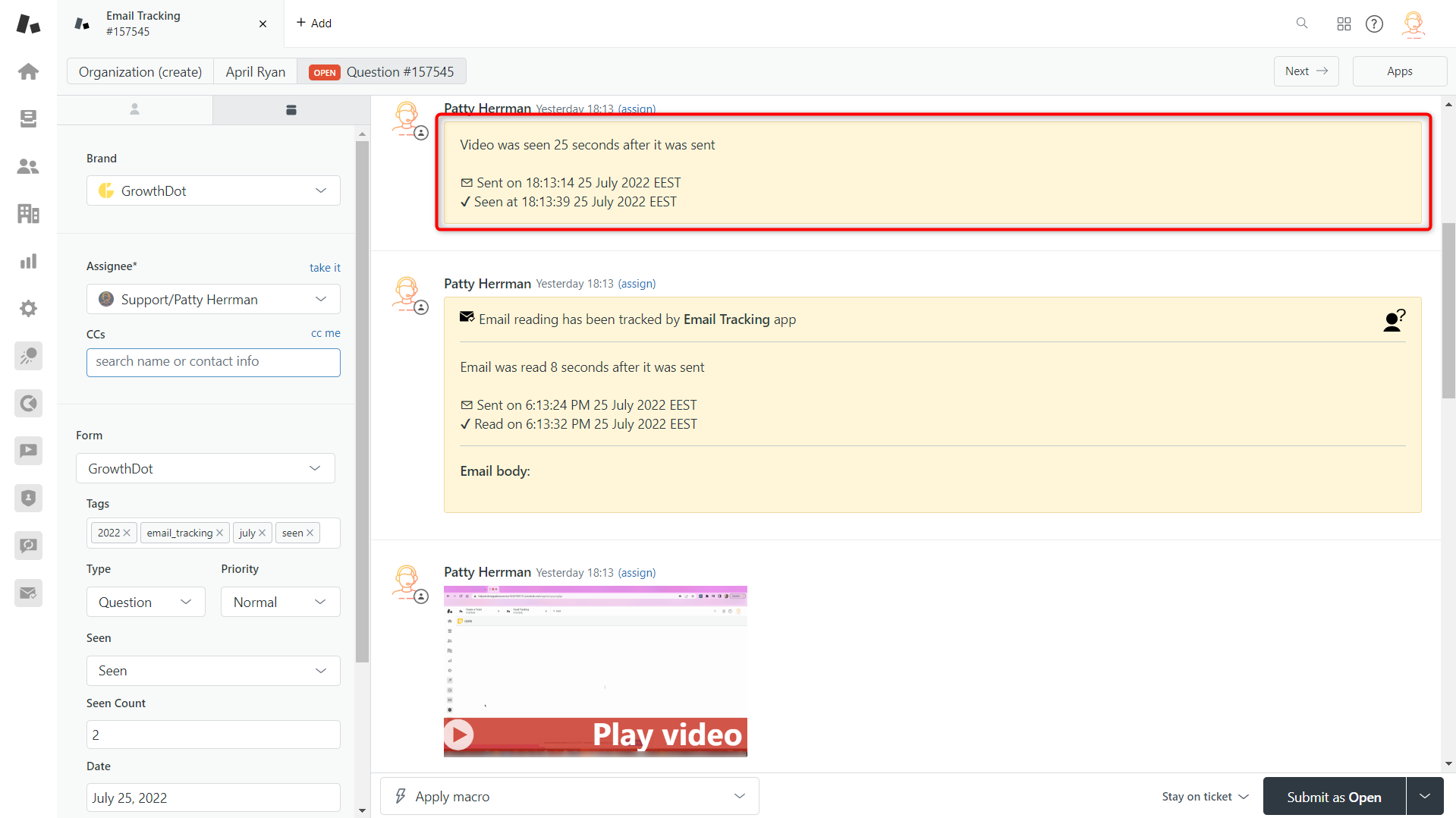This screenshot has width=1456, height=818.
Task: Switch to the ticket details tab
Action: coord(291,110)
